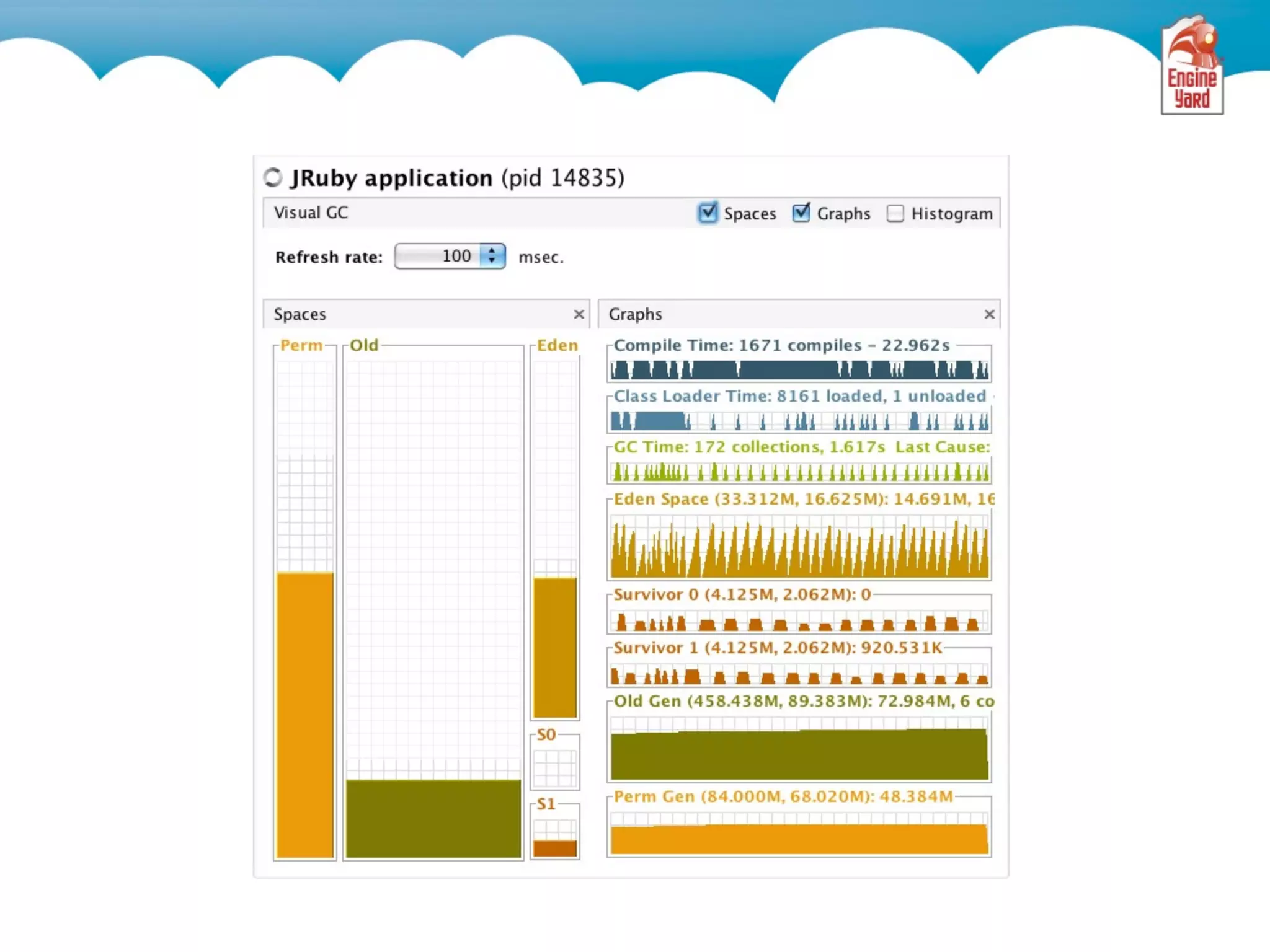The image size is (1270, 952).
Task: Click the Old generation space bar
Action: [x=433, y=818]
